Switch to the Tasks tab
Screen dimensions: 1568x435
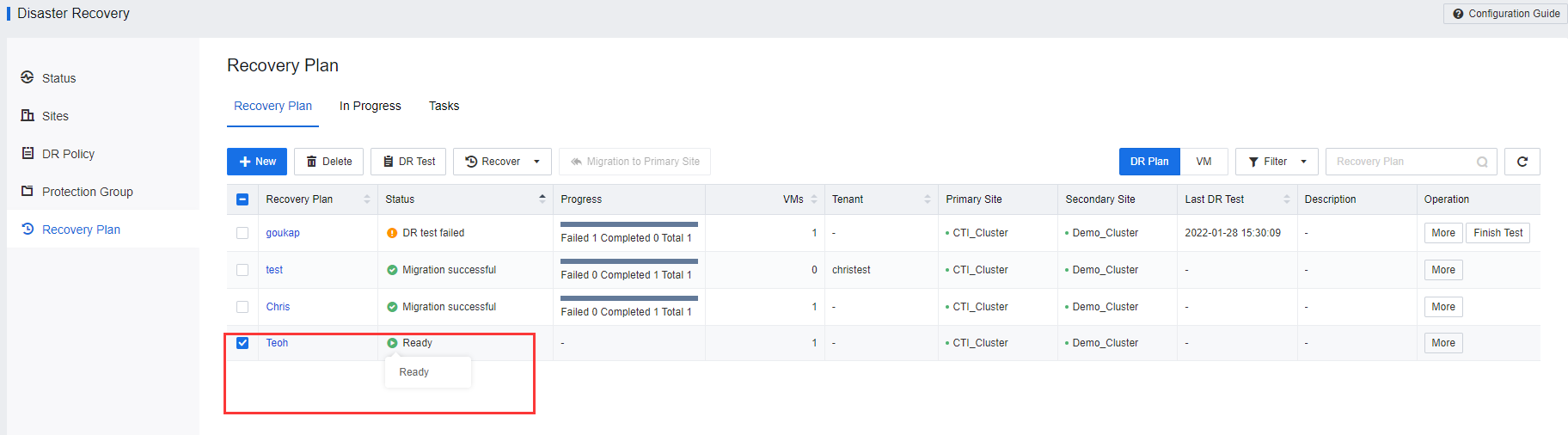coord(444,106)
